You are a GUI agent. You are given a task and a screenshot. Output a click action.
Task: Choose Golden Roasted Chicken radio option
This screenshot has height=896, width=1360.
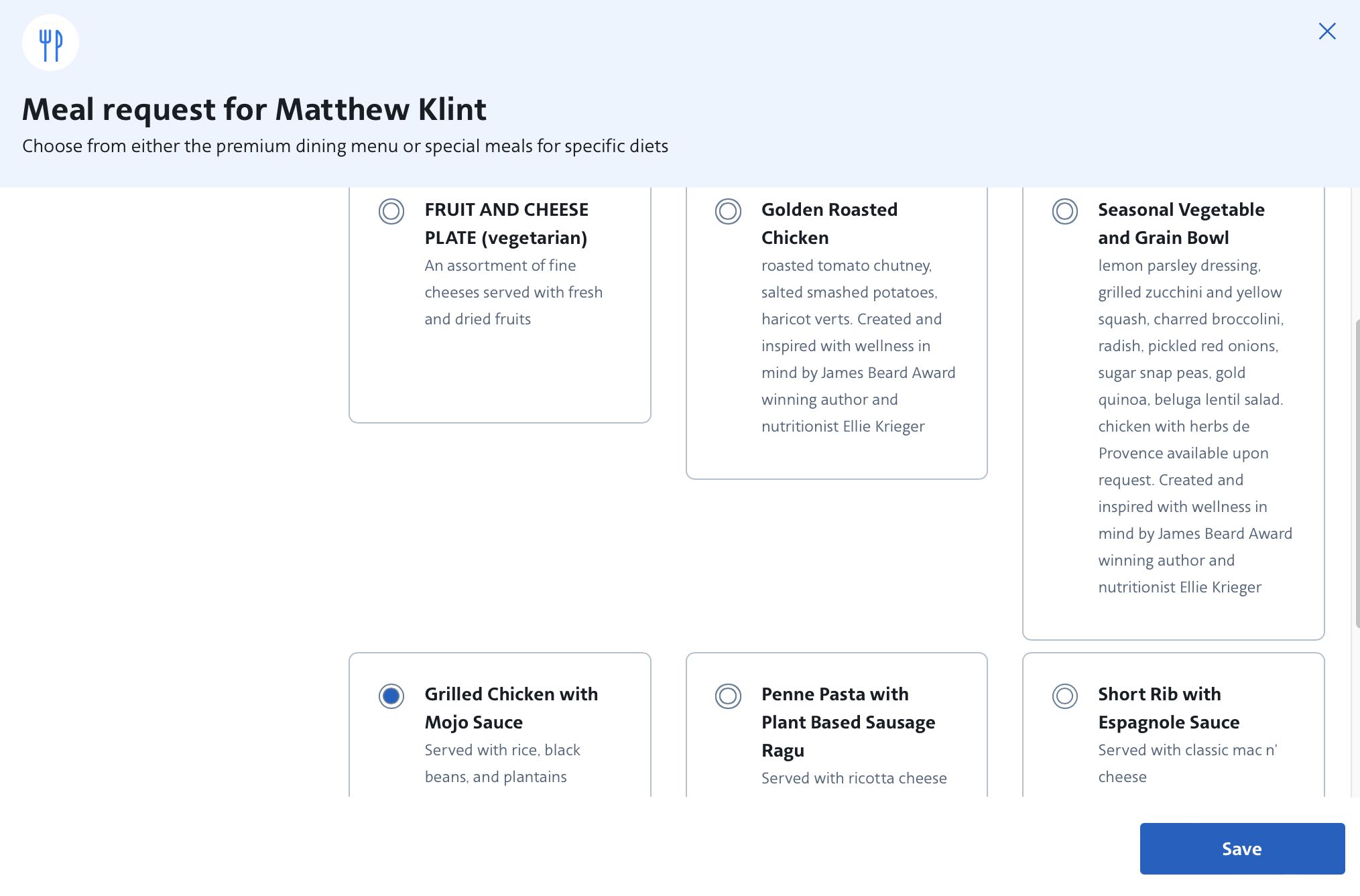[x=727, y=211]
